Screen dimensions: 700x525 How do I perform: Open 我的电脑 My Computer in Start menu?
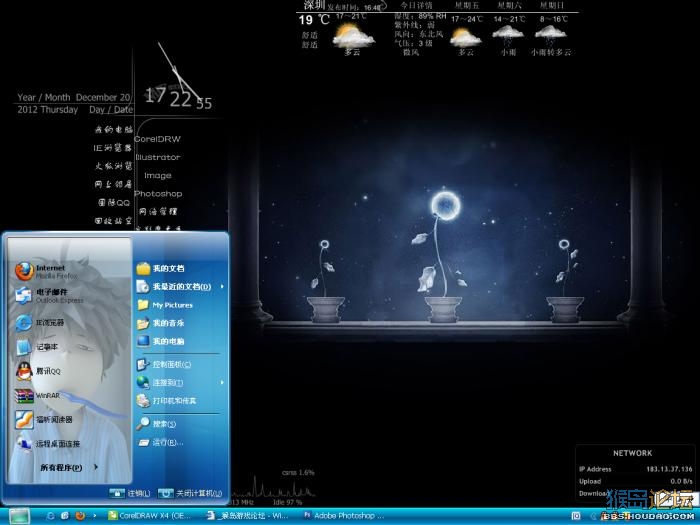161,342
